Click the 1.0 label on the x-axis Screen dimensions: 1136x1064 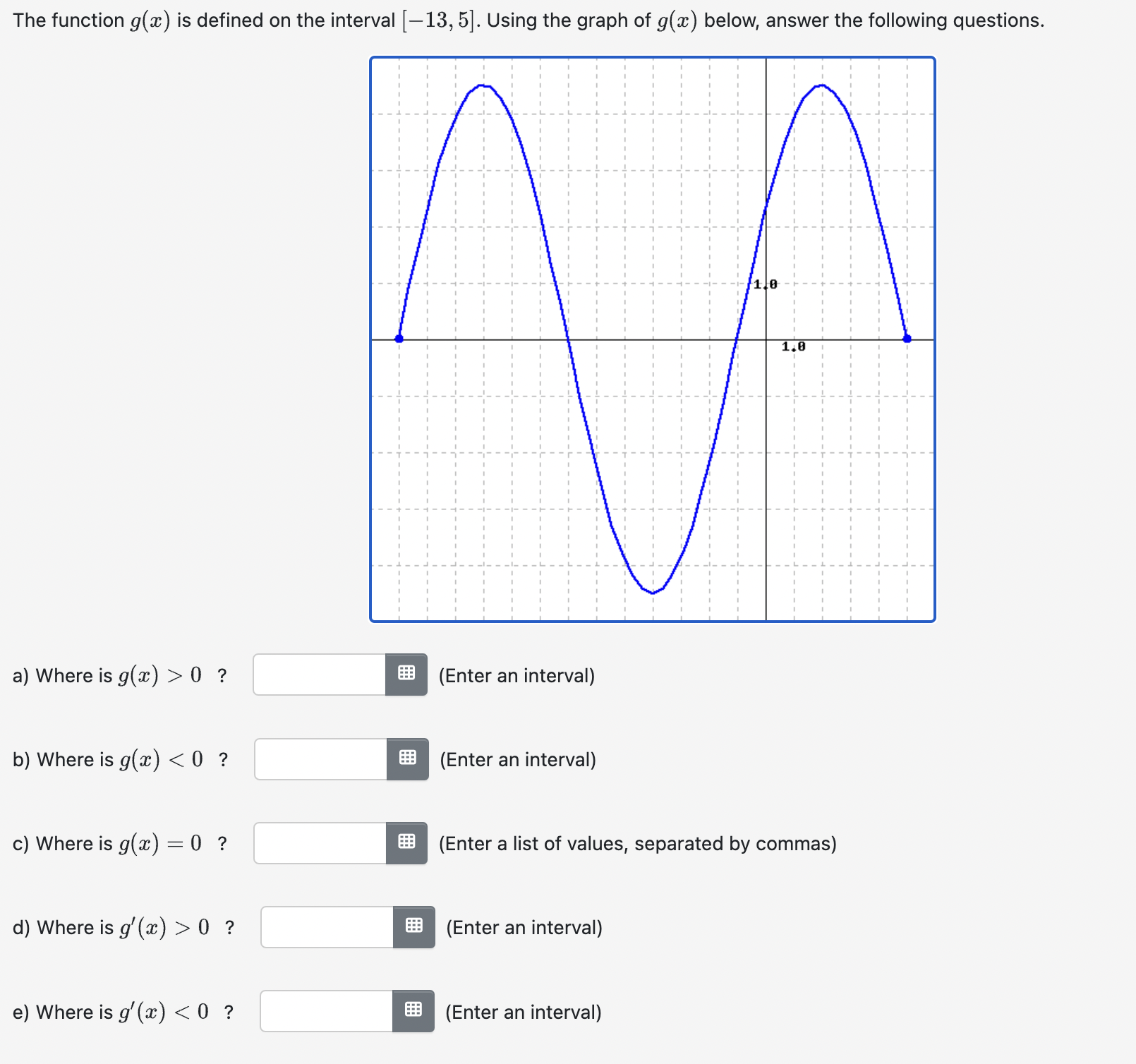point(794,346)
